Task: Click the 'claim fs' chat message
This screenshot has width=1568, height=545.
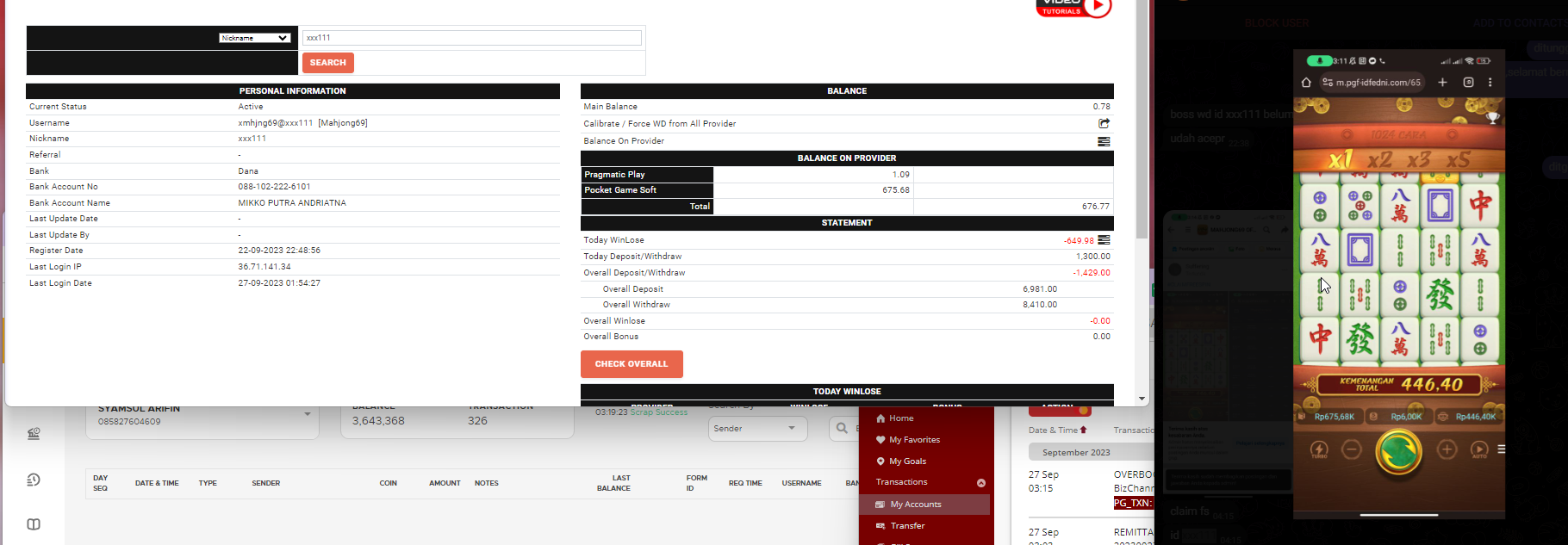Action: [1191, 511]
